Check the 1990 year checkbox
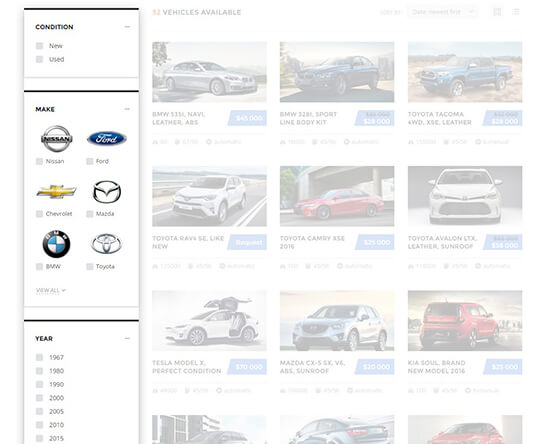This screenshot has width=545, height=444. click(x=39, y=385)
